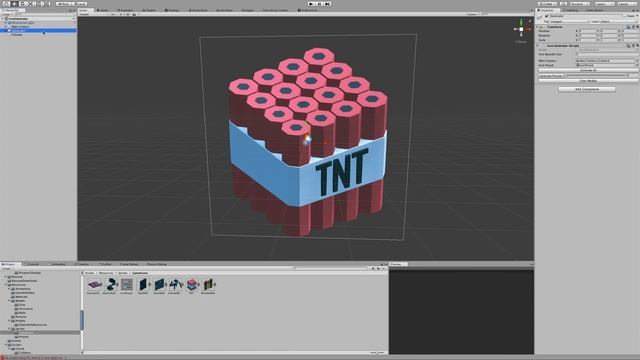
Task: Select the first purple tile asset thumbnail
Action: 94,284
